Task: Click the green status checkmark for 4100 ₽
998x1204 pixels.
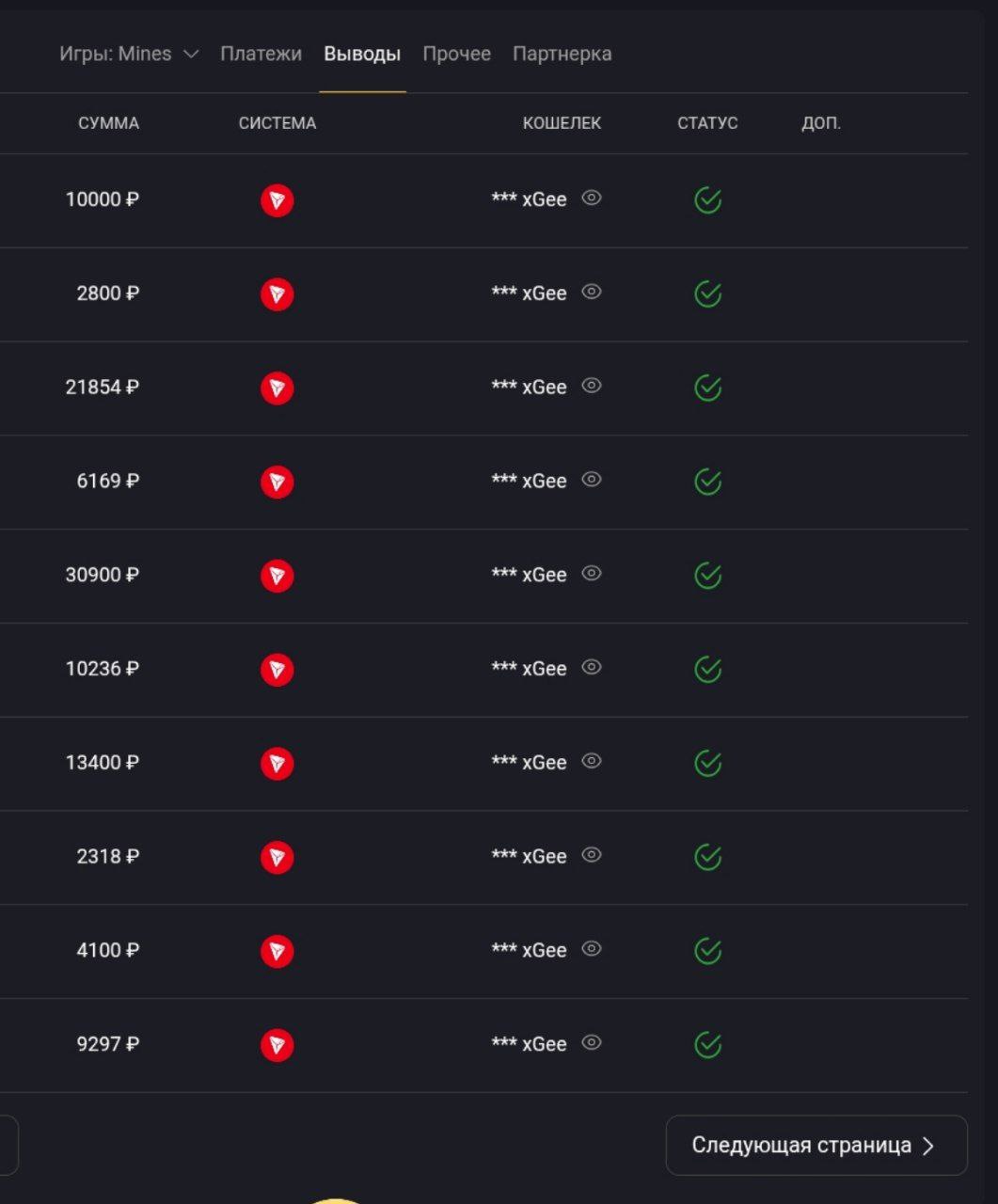Action: point(707,951)
